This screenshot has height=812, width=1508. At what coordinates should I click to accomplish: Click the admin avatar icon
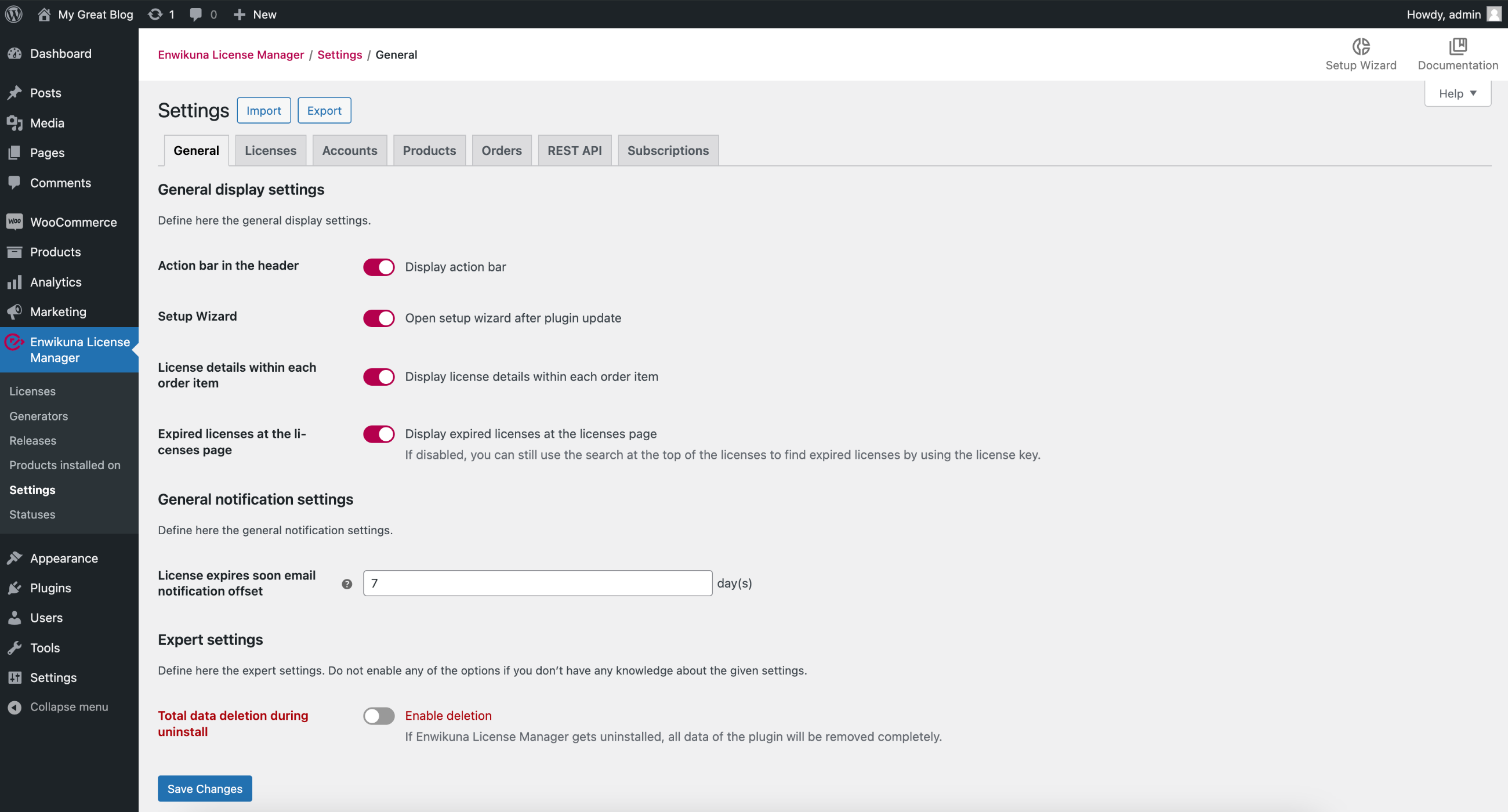pyautogui.click(x=1493, y=14)
